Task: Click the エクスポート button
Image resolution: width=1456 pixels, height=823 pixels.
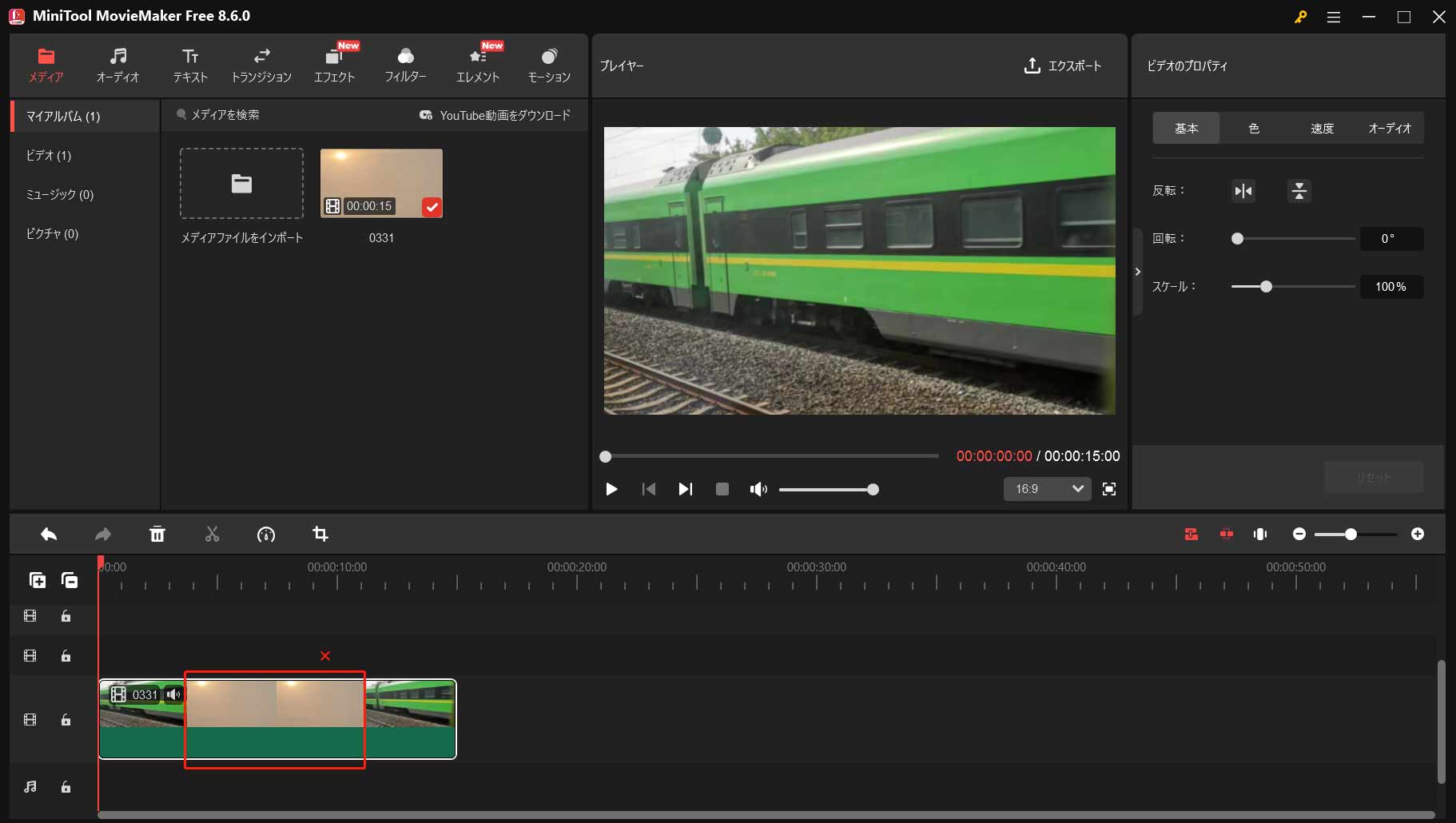Action: 1064,66
